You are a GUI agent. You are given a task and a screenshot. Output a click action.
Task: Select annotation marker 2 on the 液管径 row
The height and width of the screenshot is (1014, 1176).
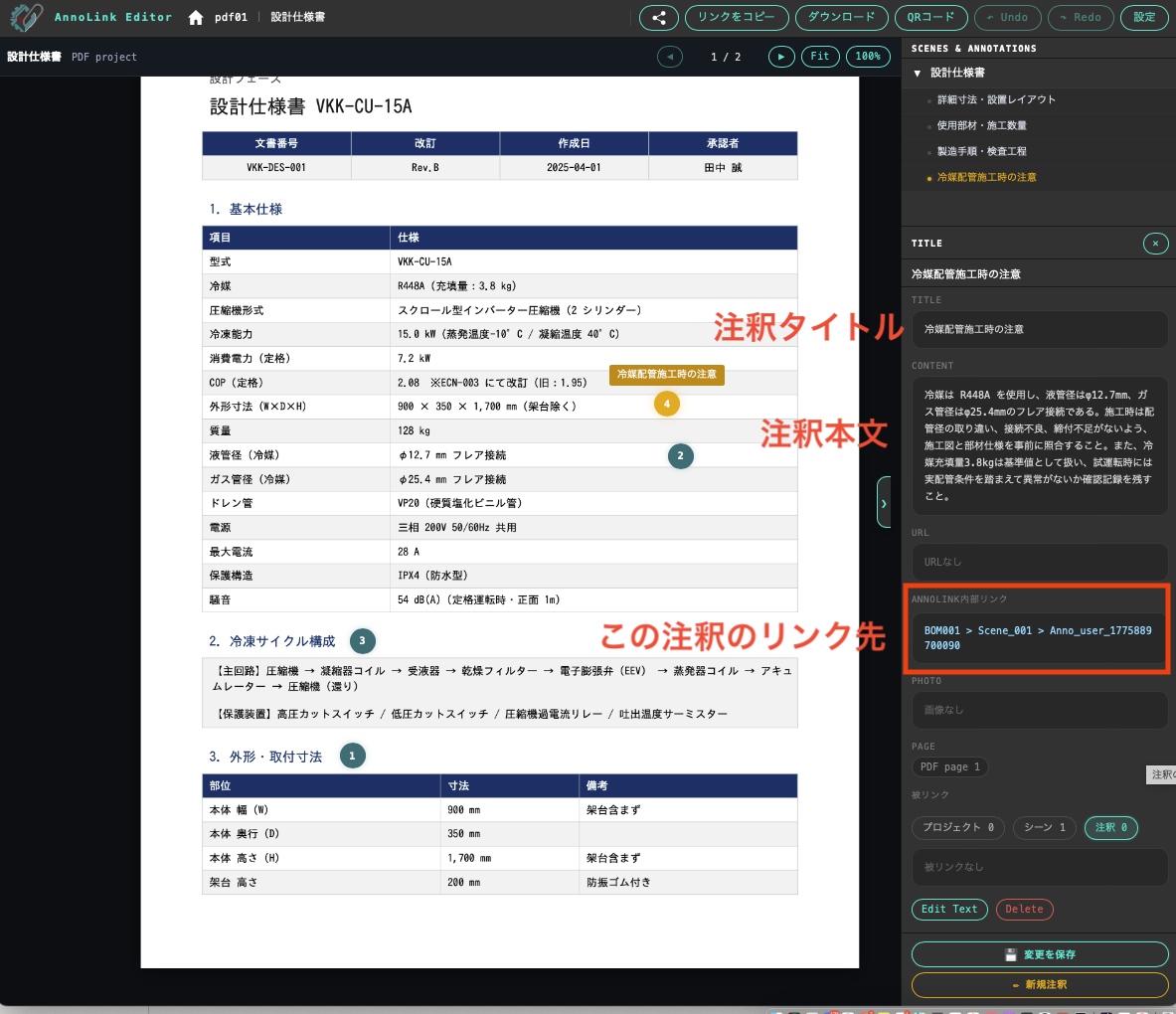click(680, 455)
